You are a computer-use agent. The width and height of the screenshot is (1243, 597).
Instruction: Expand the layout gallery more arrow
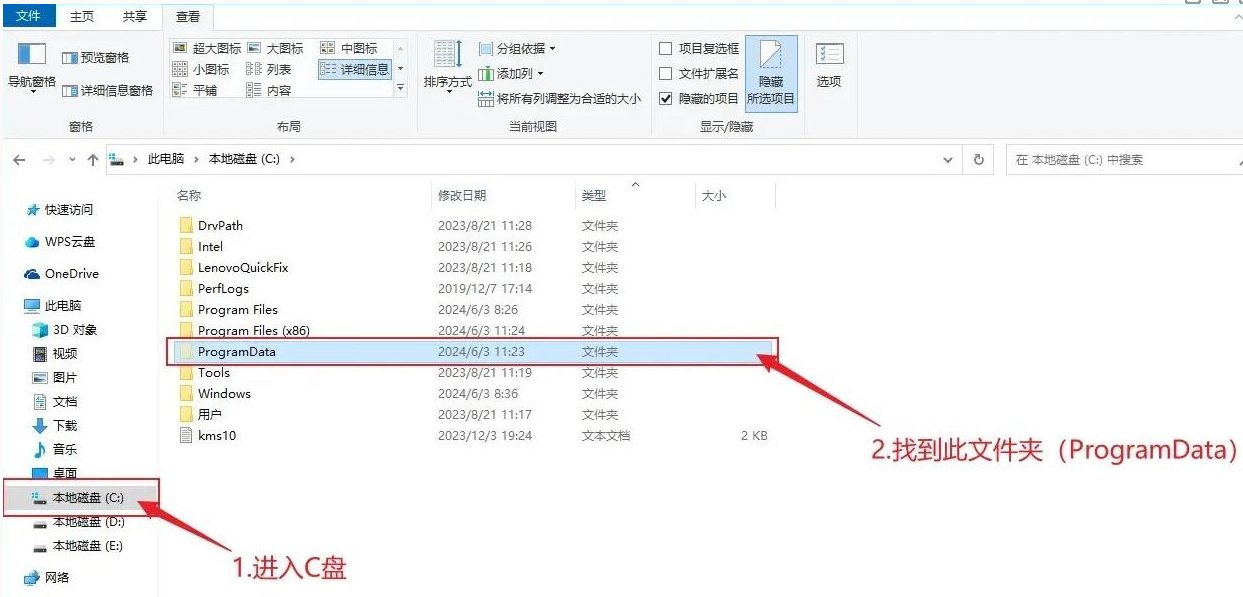pos(401,89)
